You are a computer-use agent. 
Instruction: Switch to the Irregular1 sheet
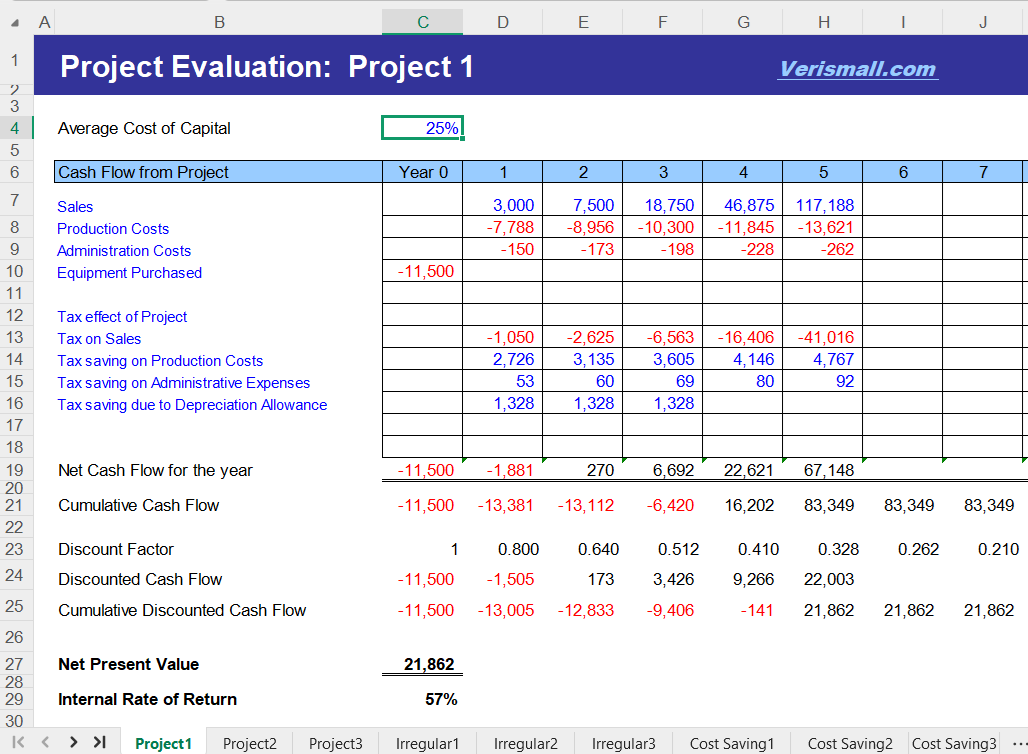pyautogui.click(x=427, y=743)
